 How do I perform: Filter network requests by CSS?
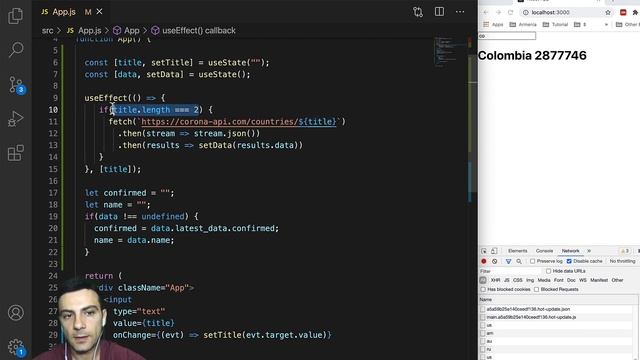coord(518,280)
